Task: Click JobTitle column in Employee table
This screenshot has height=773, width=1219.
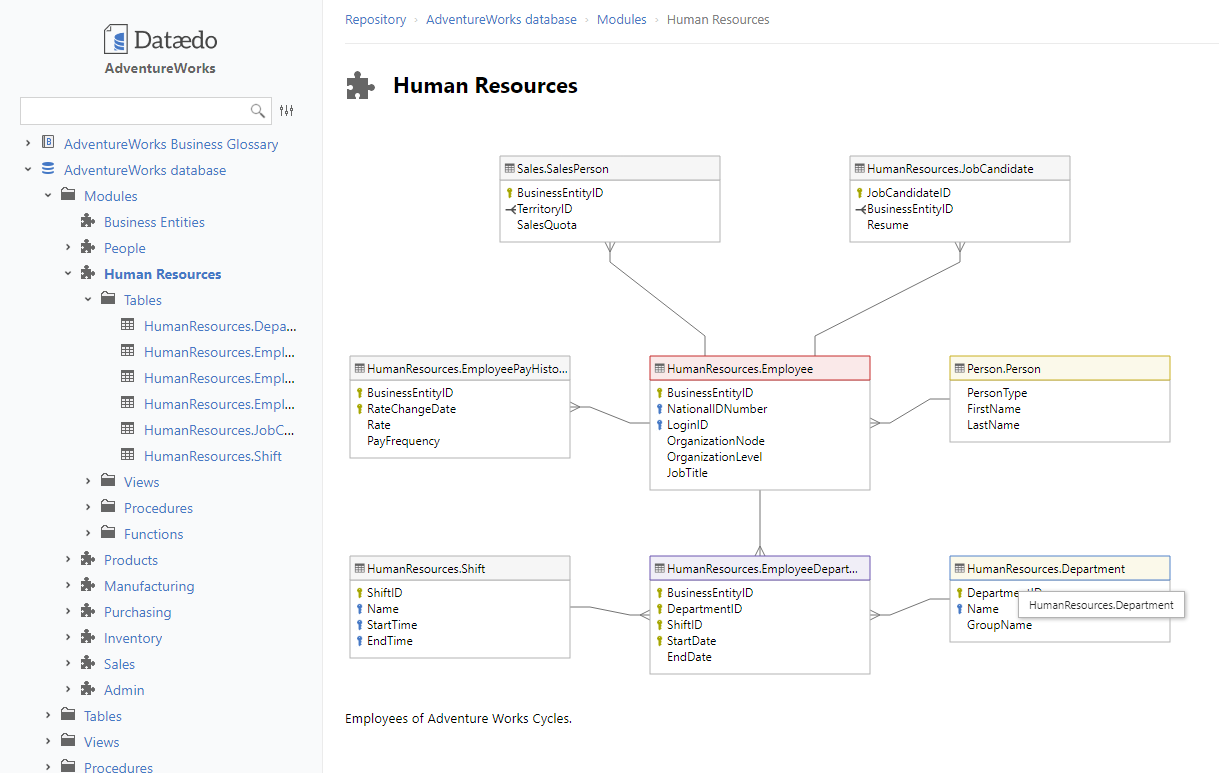Action: click(x=687, y=473)
